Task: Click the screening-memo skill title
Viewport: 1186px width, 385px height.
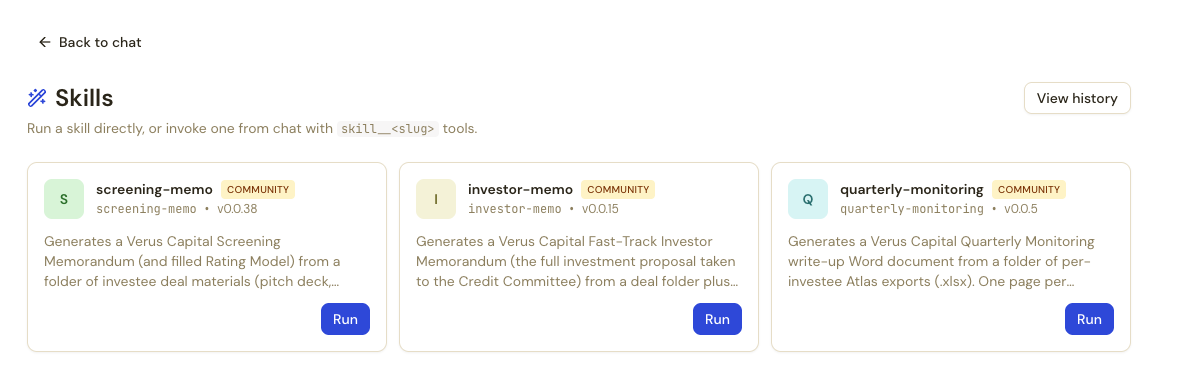Action: (154, 189)
